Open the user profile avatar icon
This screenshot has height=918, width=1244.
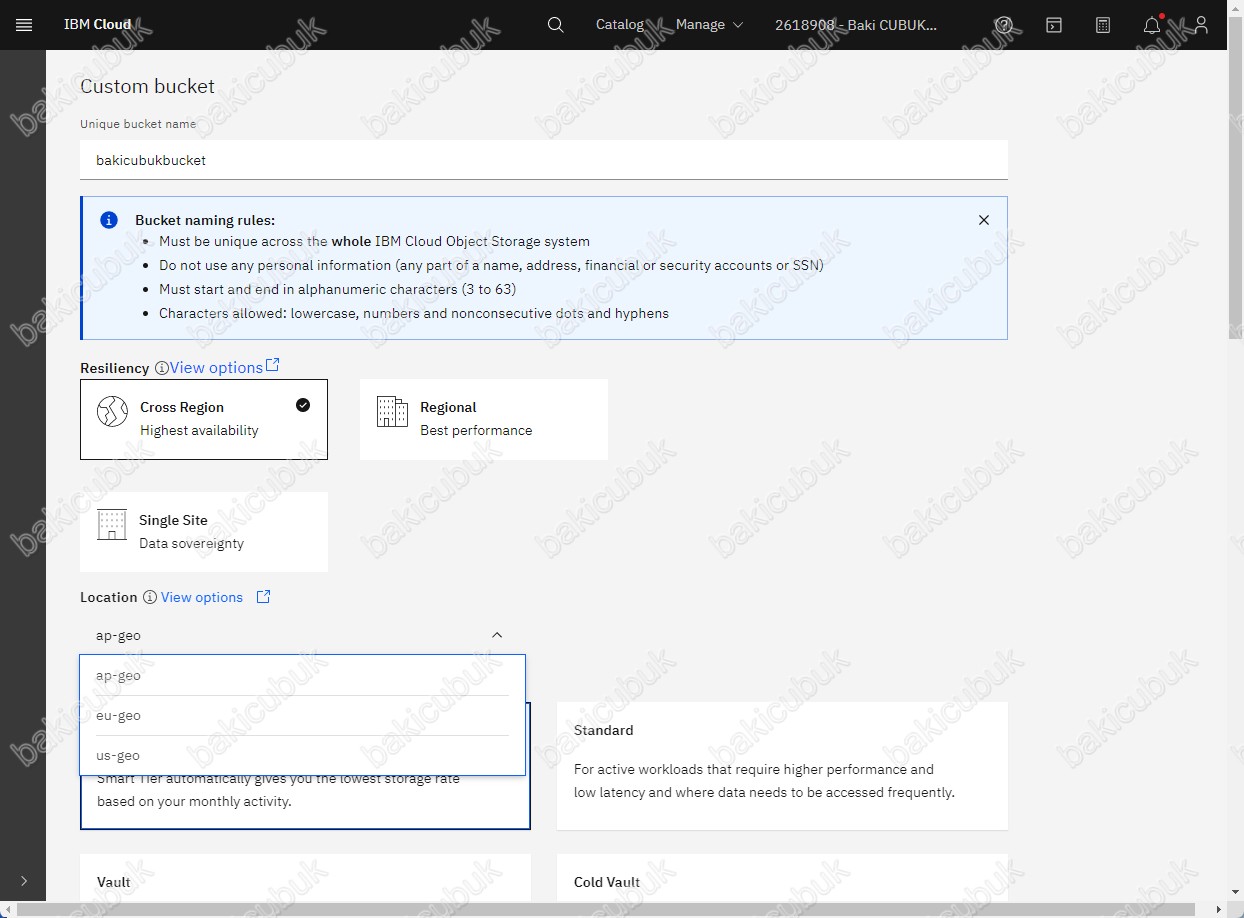[x=1201, y=25]
